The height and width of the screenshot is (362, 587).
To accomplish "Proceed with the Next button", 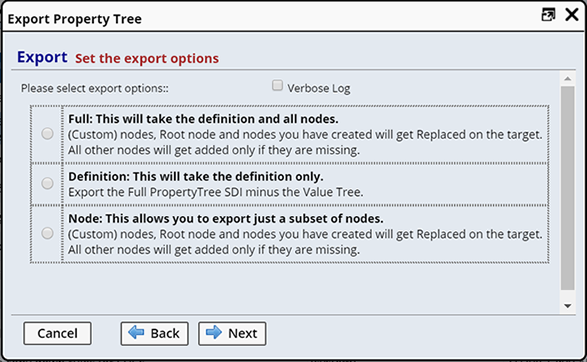I will pyautogui.click(x=232, y=333).
